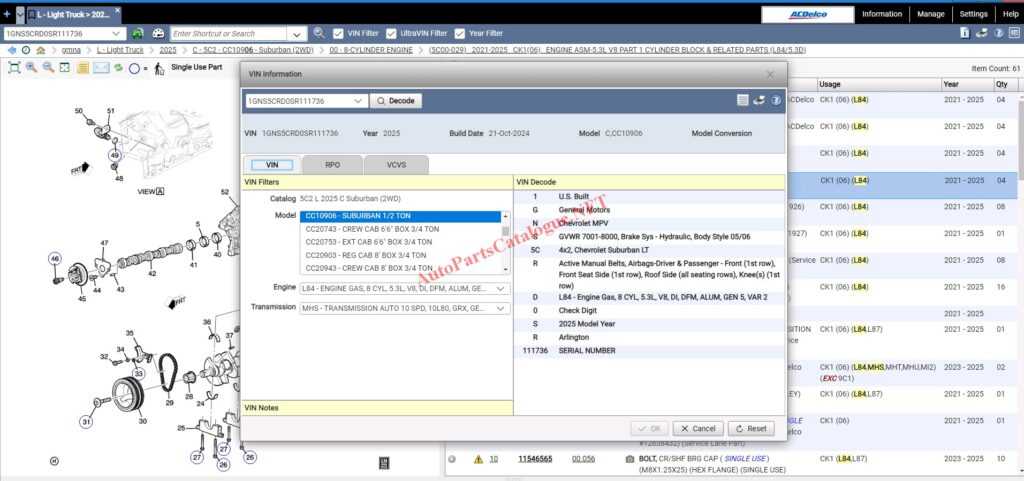Click the print icon in the main toolbar

pos(982,33)
